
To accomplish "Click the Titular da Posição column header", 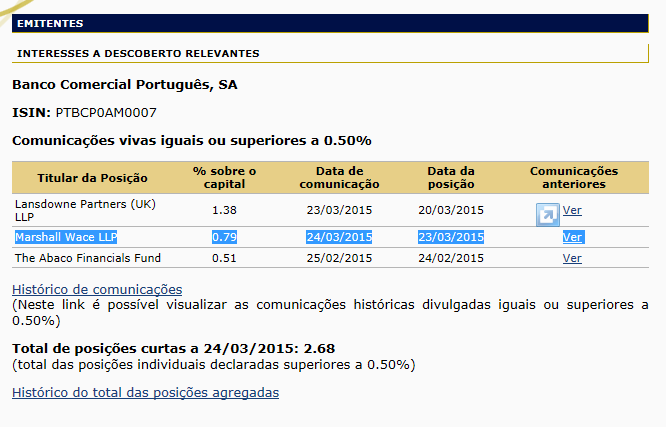I will point(92,177).
